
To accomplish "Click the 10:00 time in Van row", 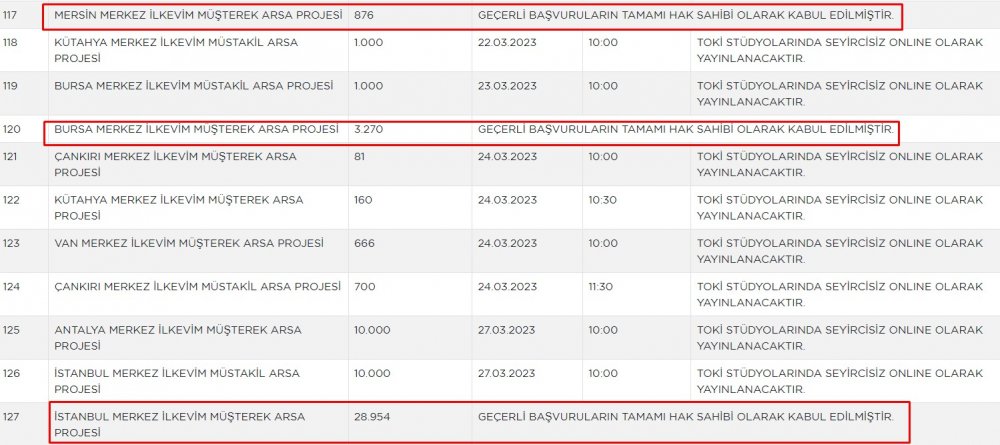I will 603,243.
